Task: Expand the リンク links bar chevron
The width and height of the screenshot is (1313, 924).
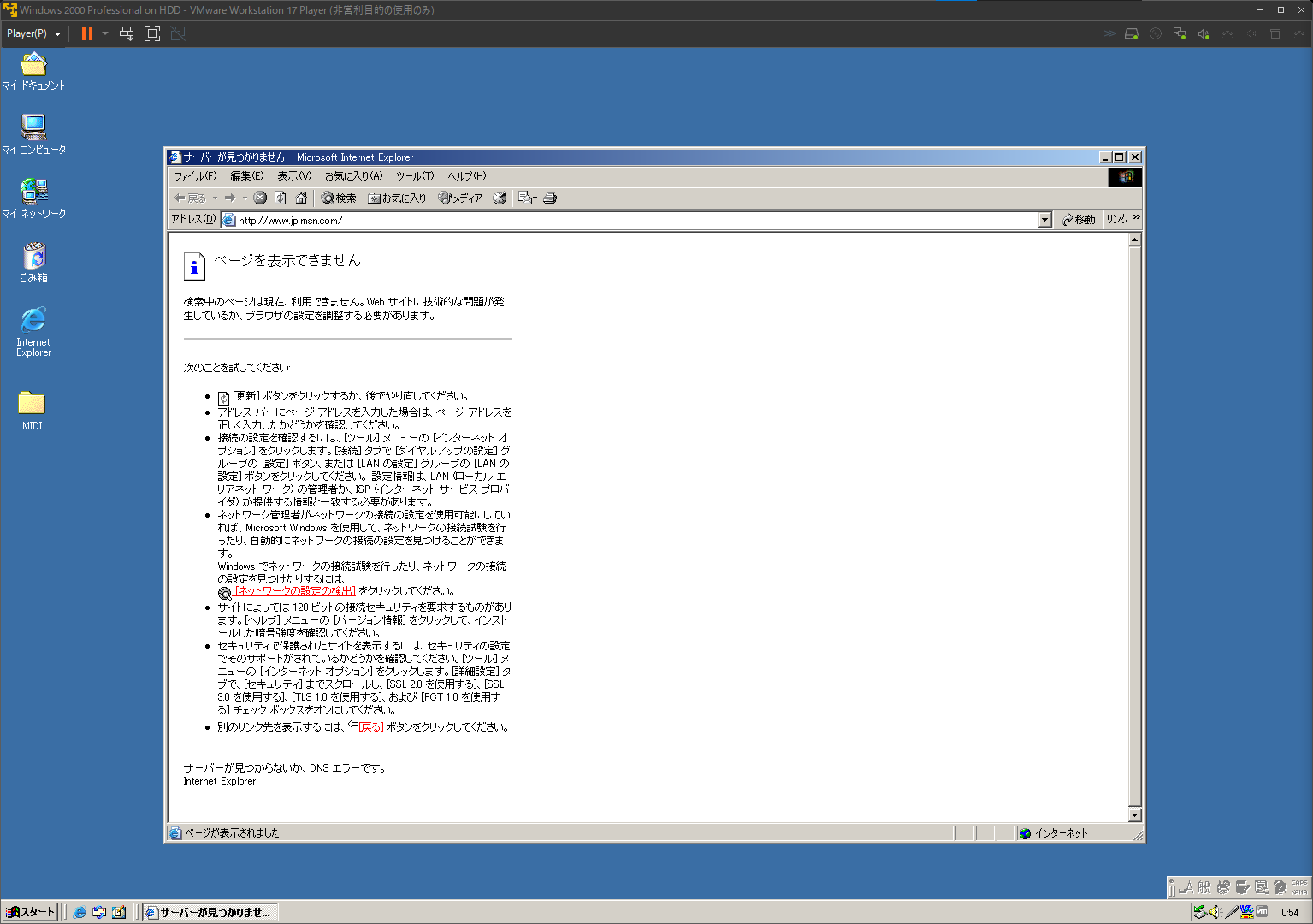Action: click(x=1137, y=218)
